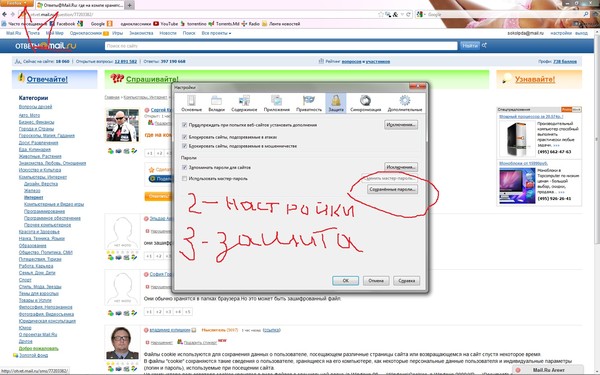This screenshot has width=600, height=375.
Task: Click the Найти search button
Action: pyautogui.click(x=470, y=46)
